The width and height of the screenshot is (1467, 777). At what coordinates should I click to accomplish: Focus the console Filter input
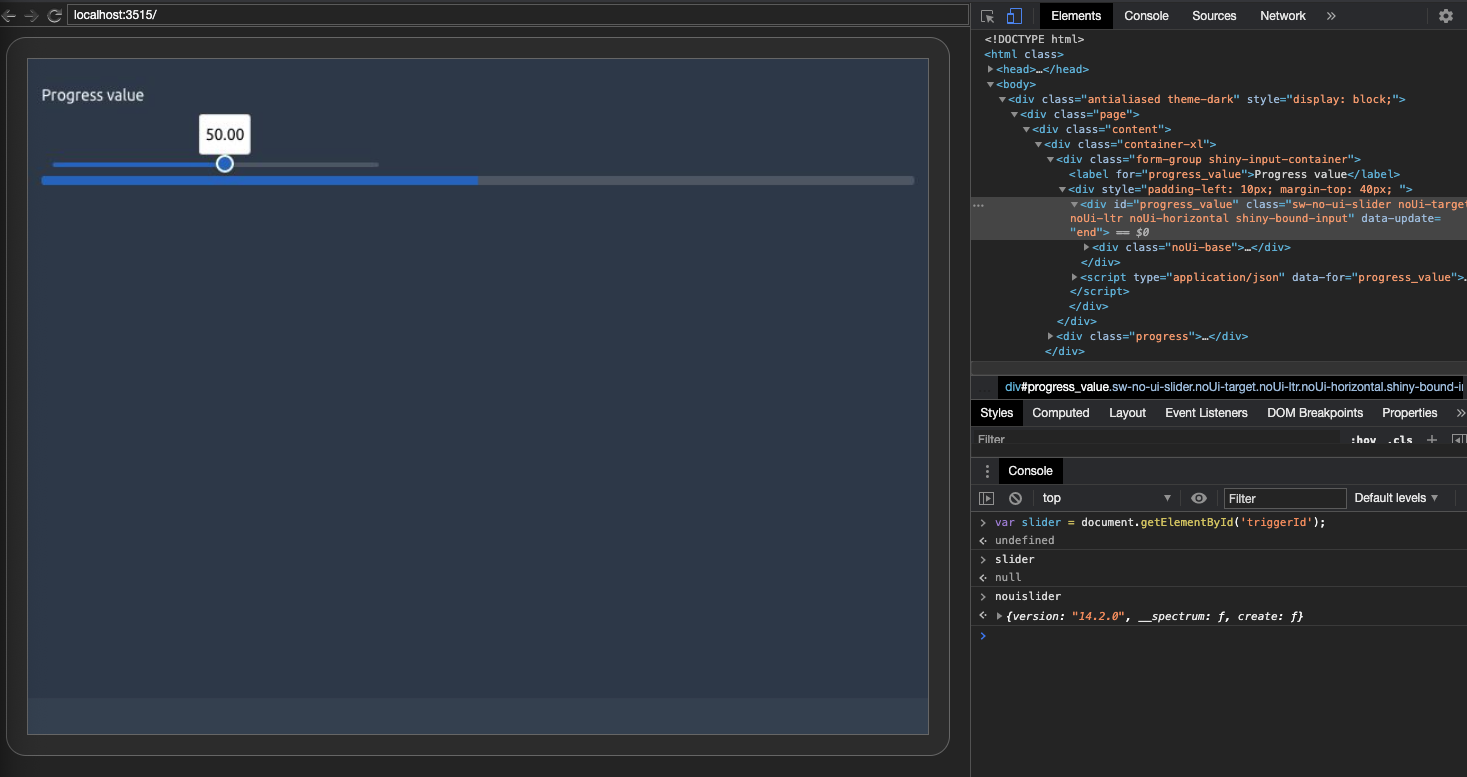click(x=1285, y=498)
